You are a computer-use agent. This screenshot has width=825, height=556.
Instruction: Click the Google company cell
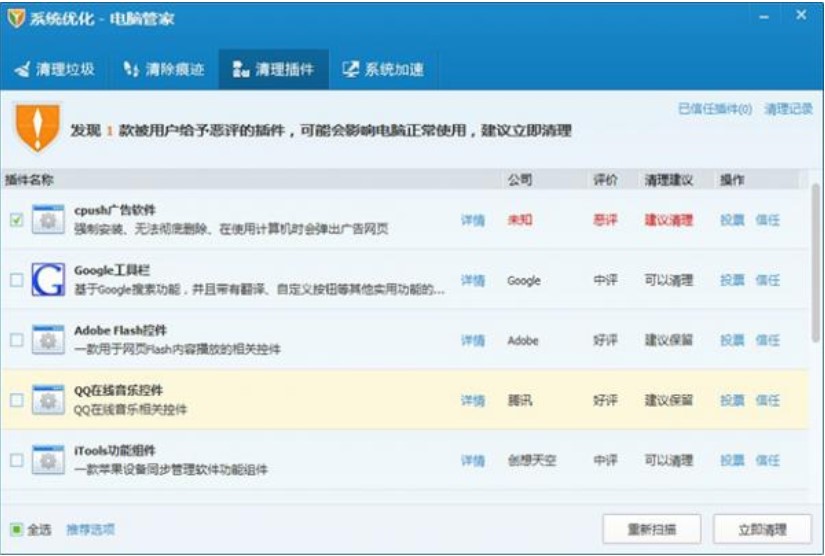coord(524,280)
